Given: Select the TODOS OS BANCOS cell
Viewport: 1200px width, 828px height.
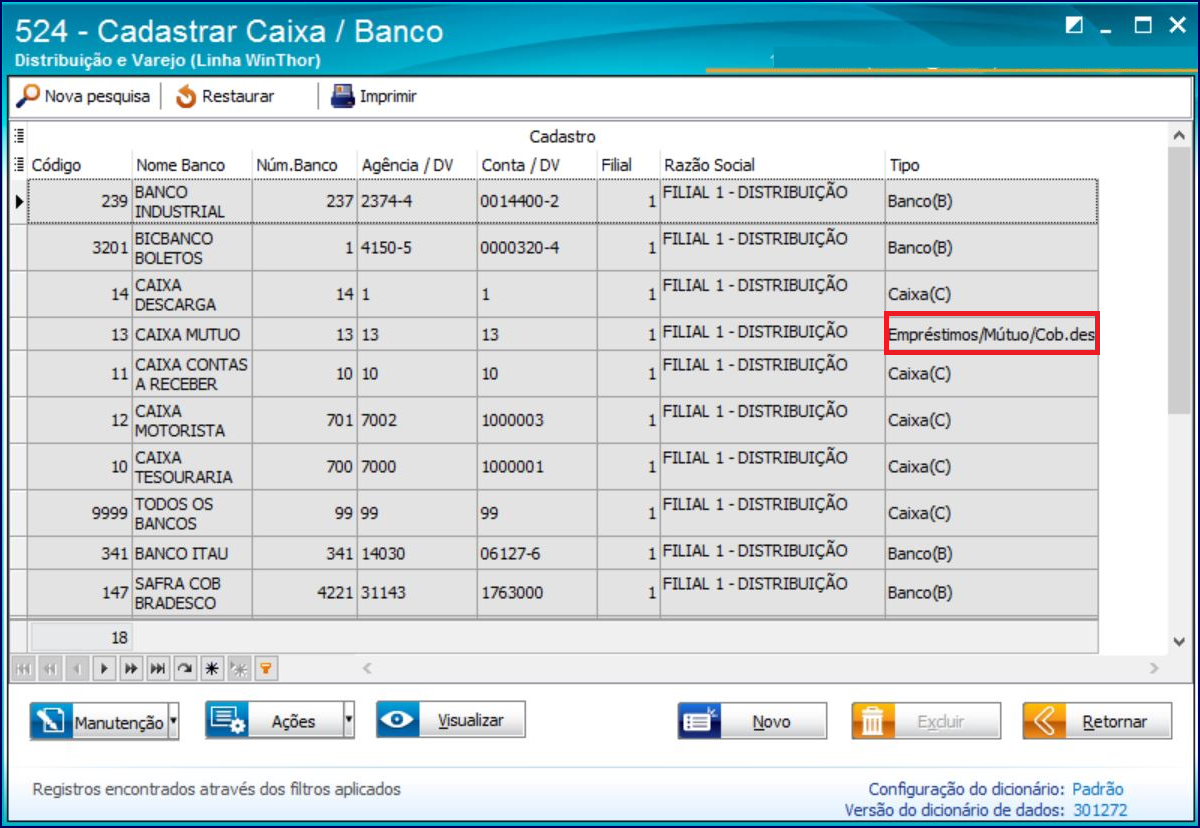Looking at the screenshot, I should point(192,513).
